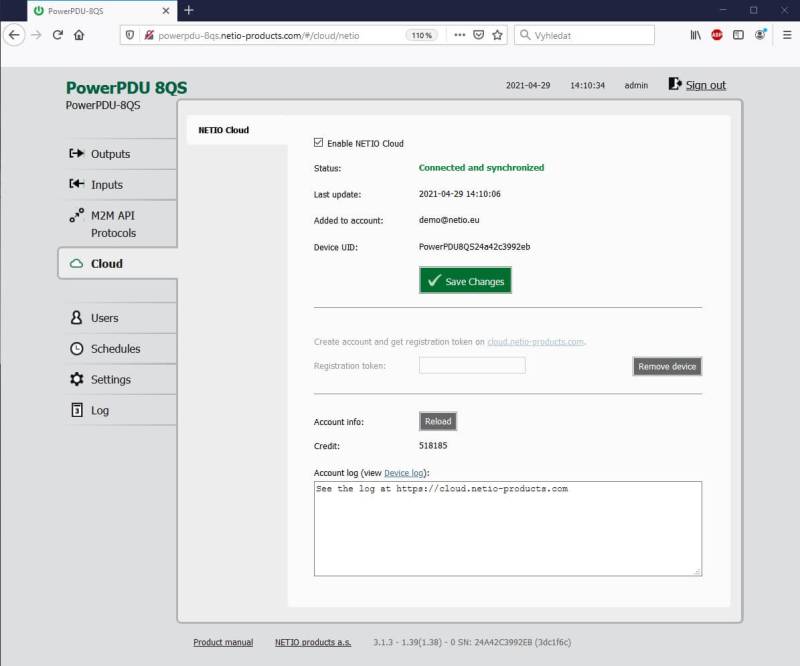The width and height of the screenshot is (800, 666).
Task: Select the NETIO Cloud tab
Action: point(222,130)
